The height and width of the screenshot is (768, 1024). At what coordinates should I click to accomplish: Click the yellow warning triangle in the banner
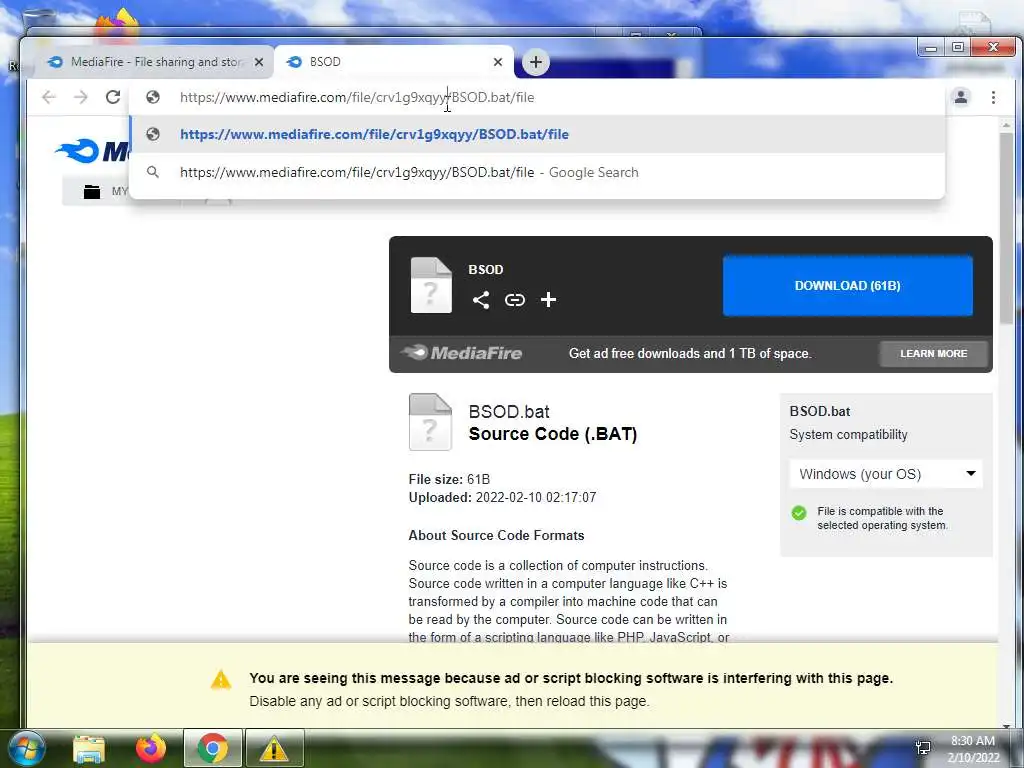click(221, 680)
